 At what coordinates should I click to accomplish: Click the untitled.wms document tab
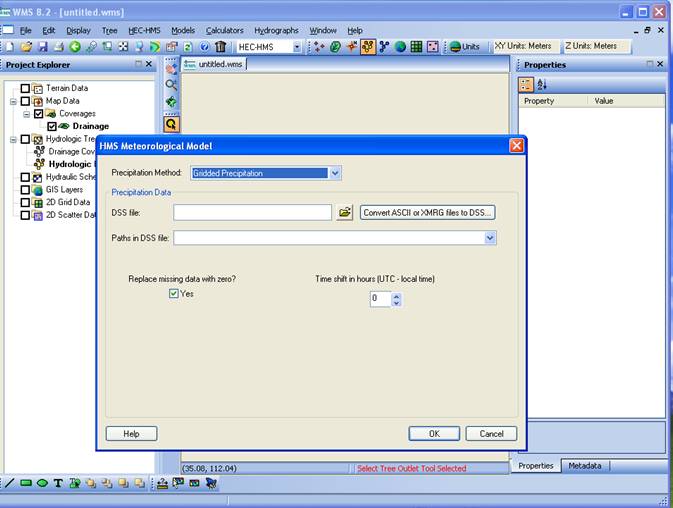(x=213, y=64)
